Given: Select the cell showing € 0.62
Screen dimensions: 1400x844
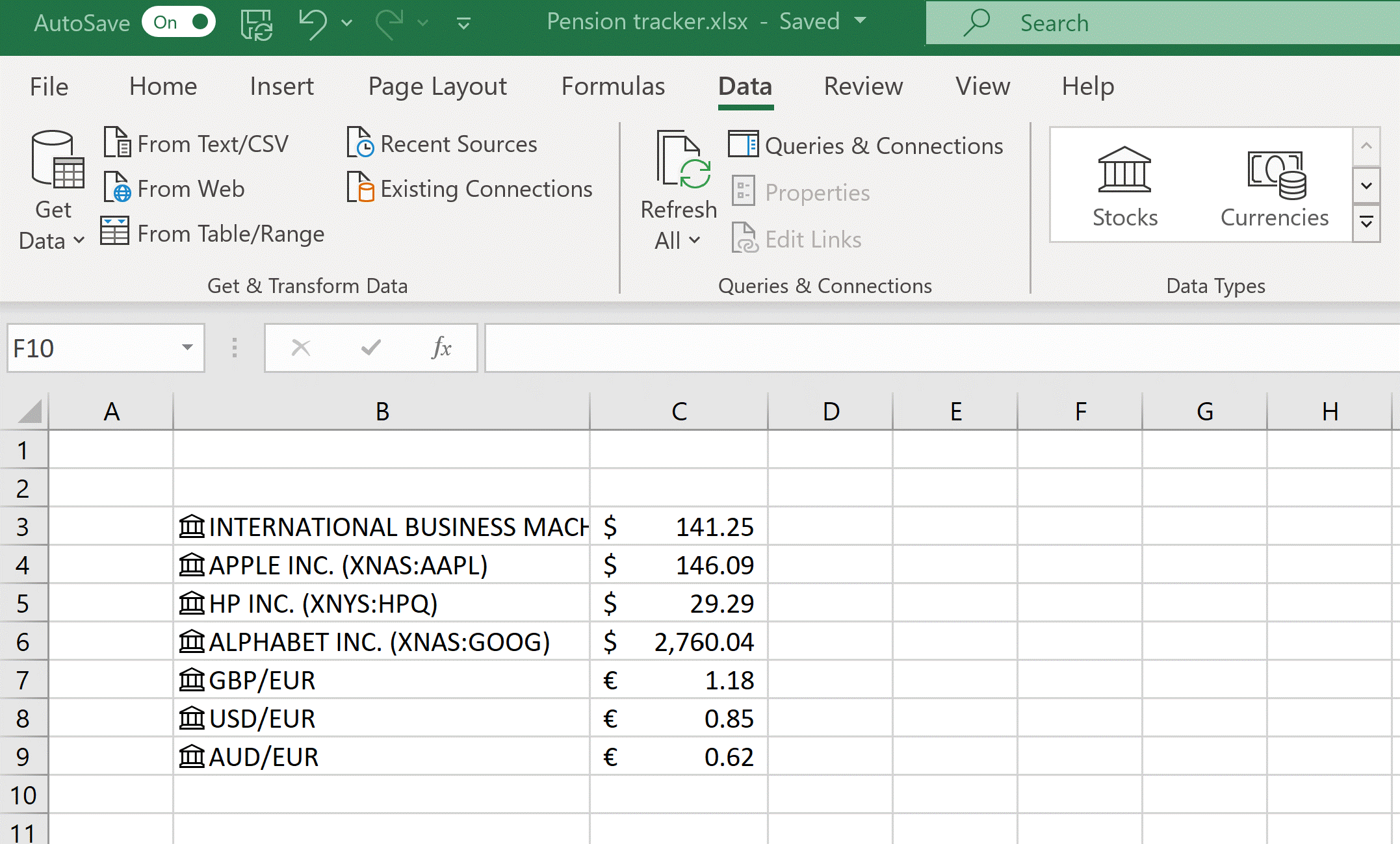Looking at the screenshot, I should [x=679, y=756].
